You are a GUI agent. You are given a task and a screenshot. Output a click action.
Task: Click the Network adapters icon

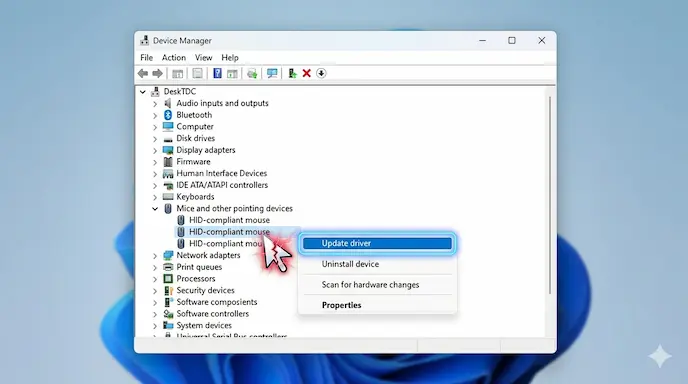pyautogui.click(x=168, y=255)
